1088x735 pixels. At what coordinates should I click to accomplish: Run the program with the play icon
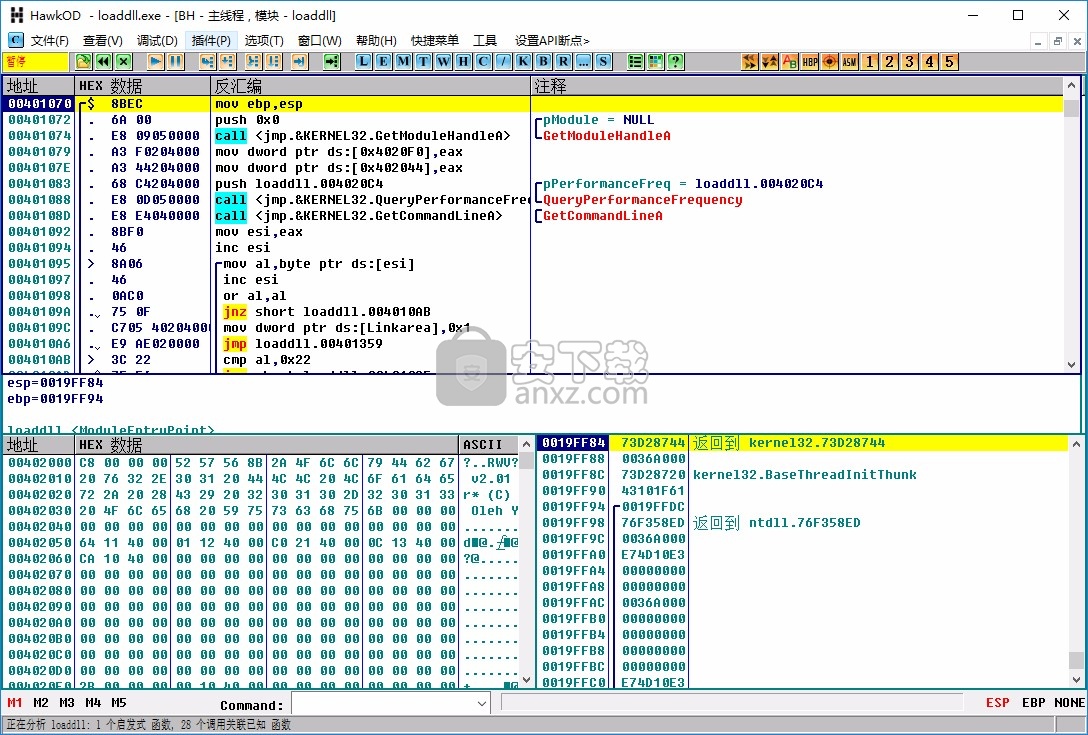click(x=155, y=62)
